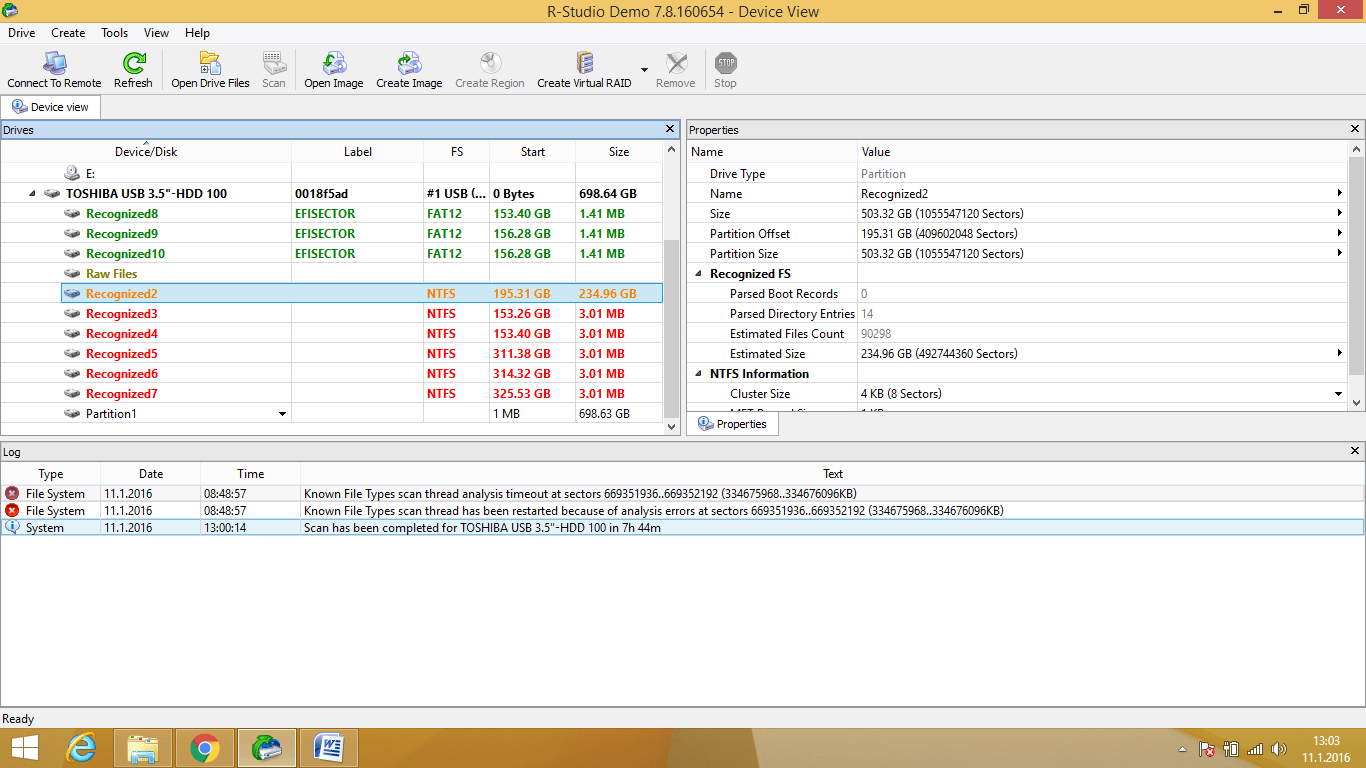The width and height of the screenshot is (1366, 768).
Task: Select the Recognized2 partition row
Action: pos(362,294)
